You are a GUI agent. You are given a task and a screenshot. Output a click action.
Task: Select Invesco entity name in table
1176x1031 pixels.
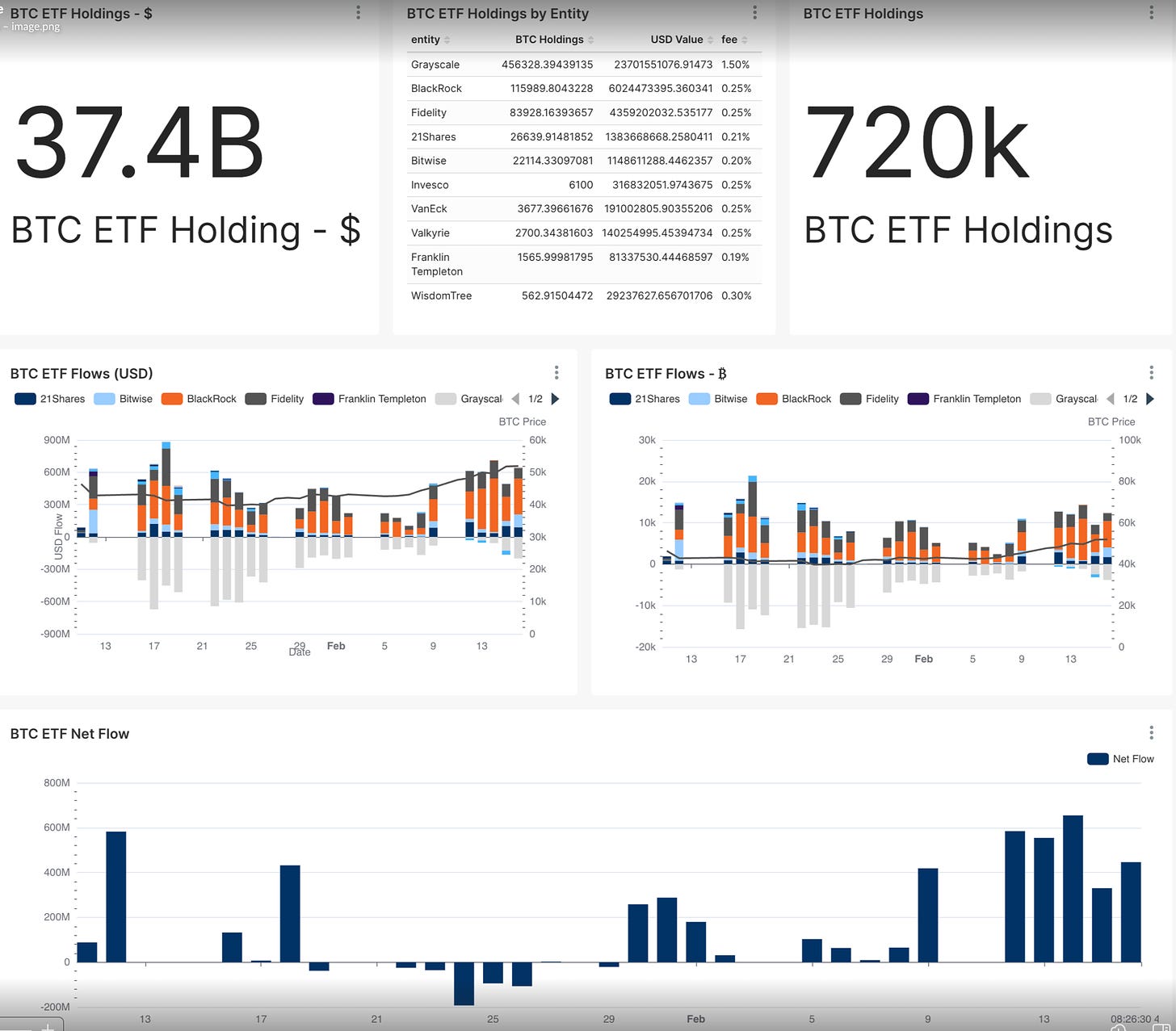(x=430, y=185)
